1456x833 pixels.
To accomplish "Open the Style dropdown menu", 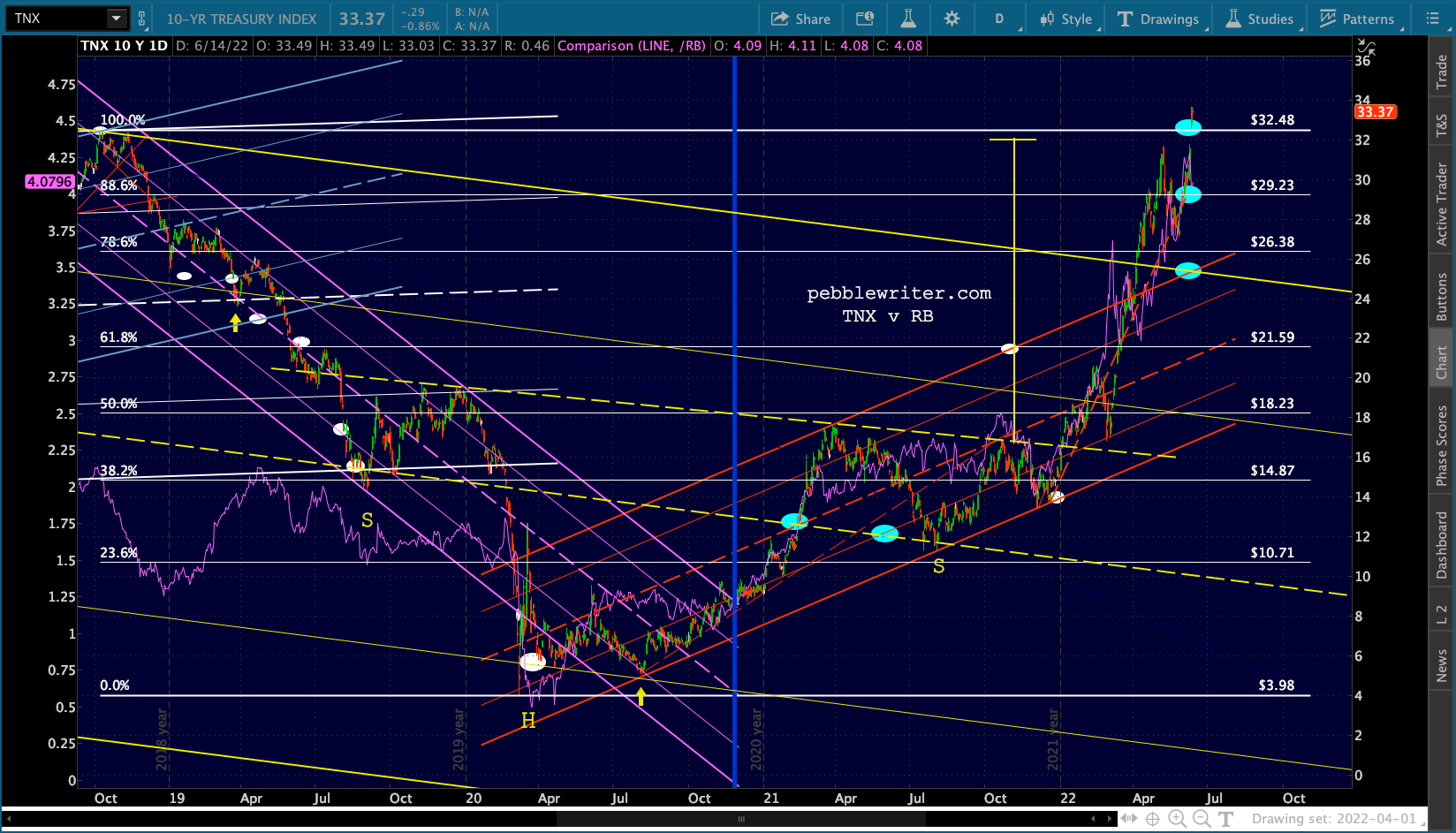I will (x=1066, y=19).
